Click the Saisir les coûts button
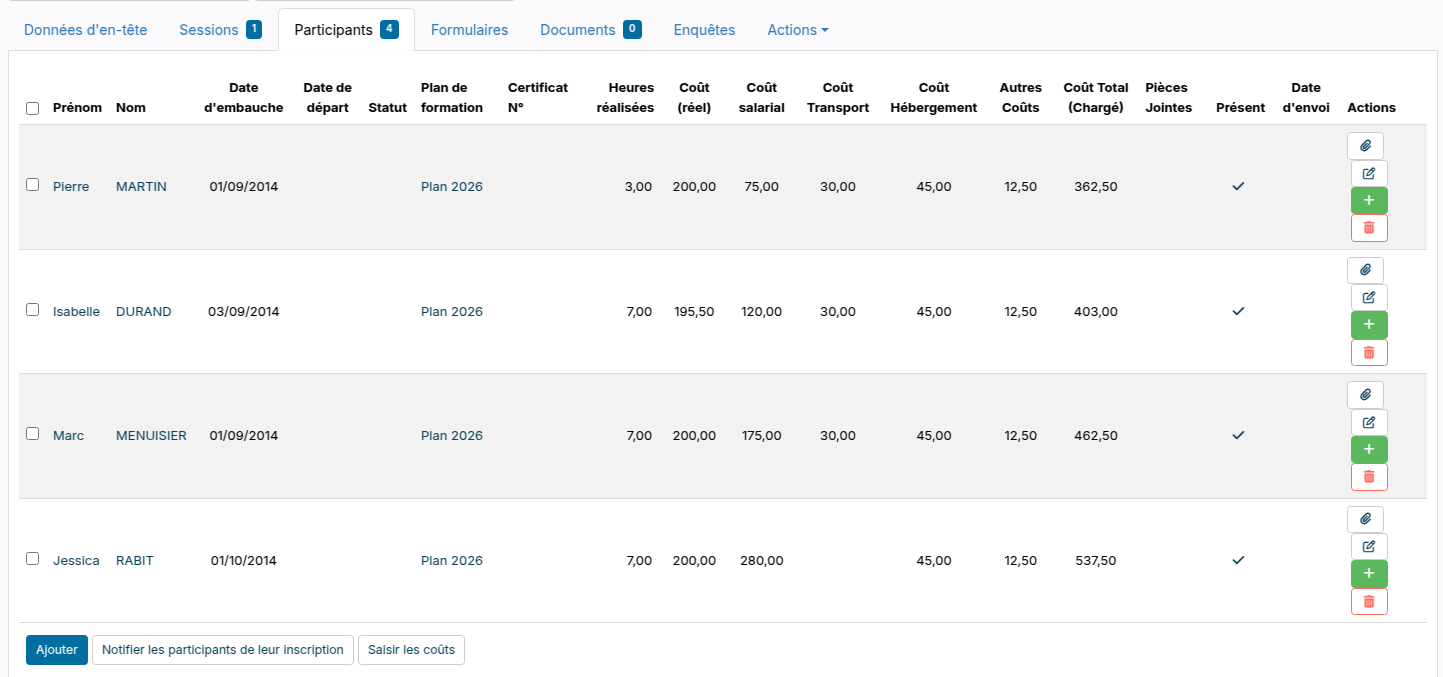Viewport: 1443px width, 677px height. [x=411, y=650]
